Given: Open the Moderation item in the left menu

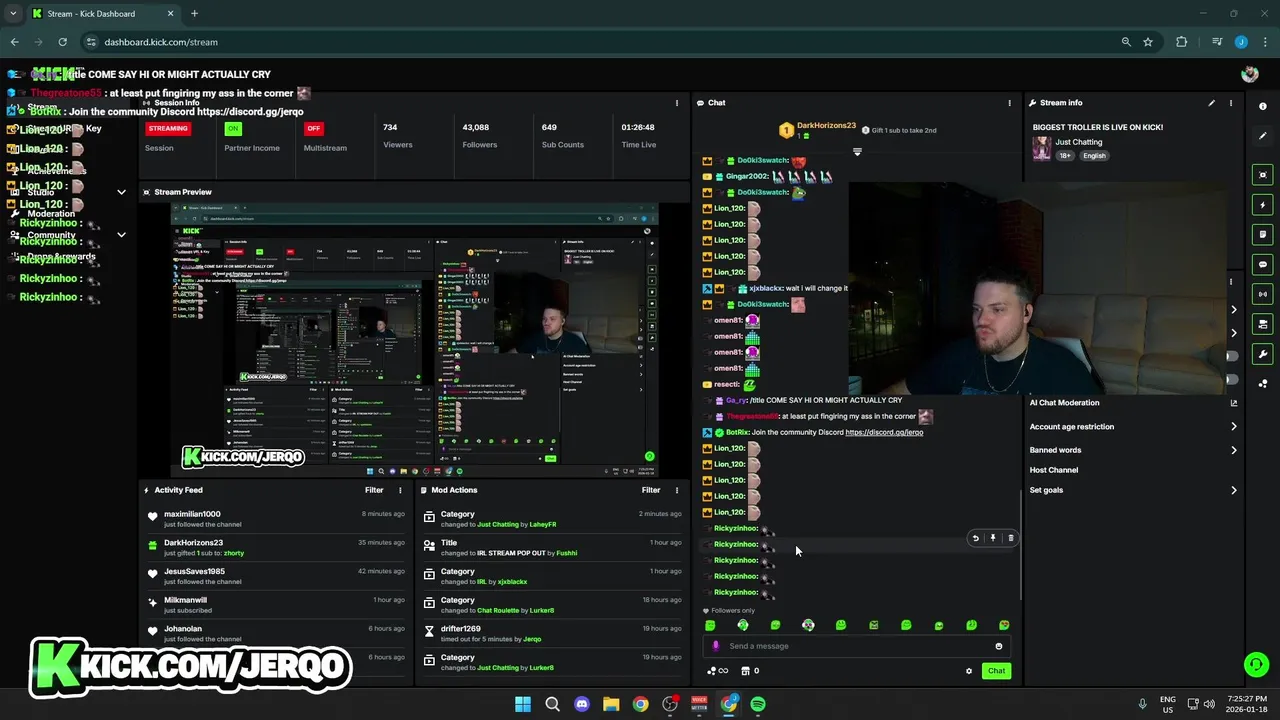Looking at the screenshot, I should 51,214.
